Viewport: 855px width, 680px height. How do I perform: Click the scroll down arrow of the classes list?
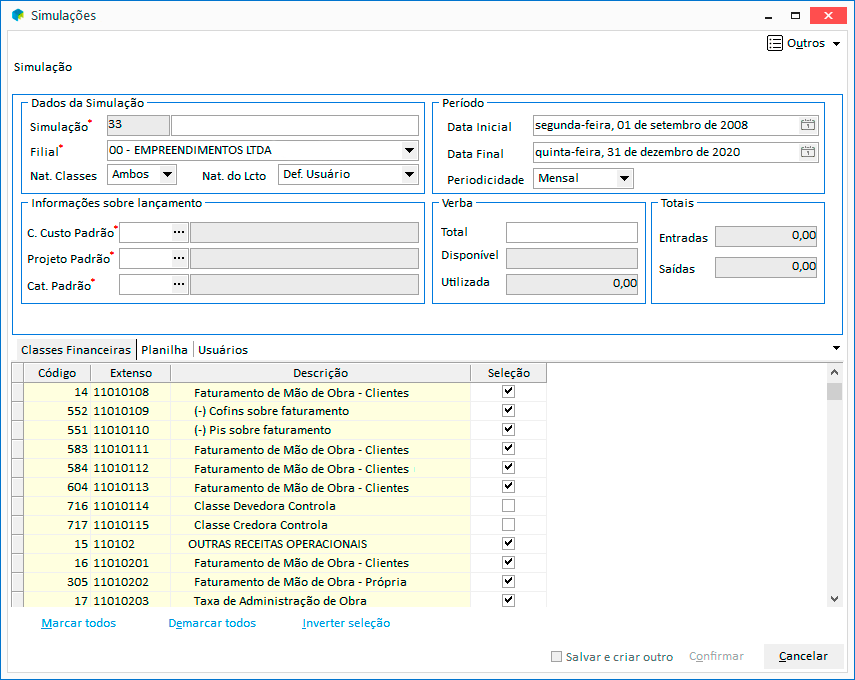(x=834, y=598)
